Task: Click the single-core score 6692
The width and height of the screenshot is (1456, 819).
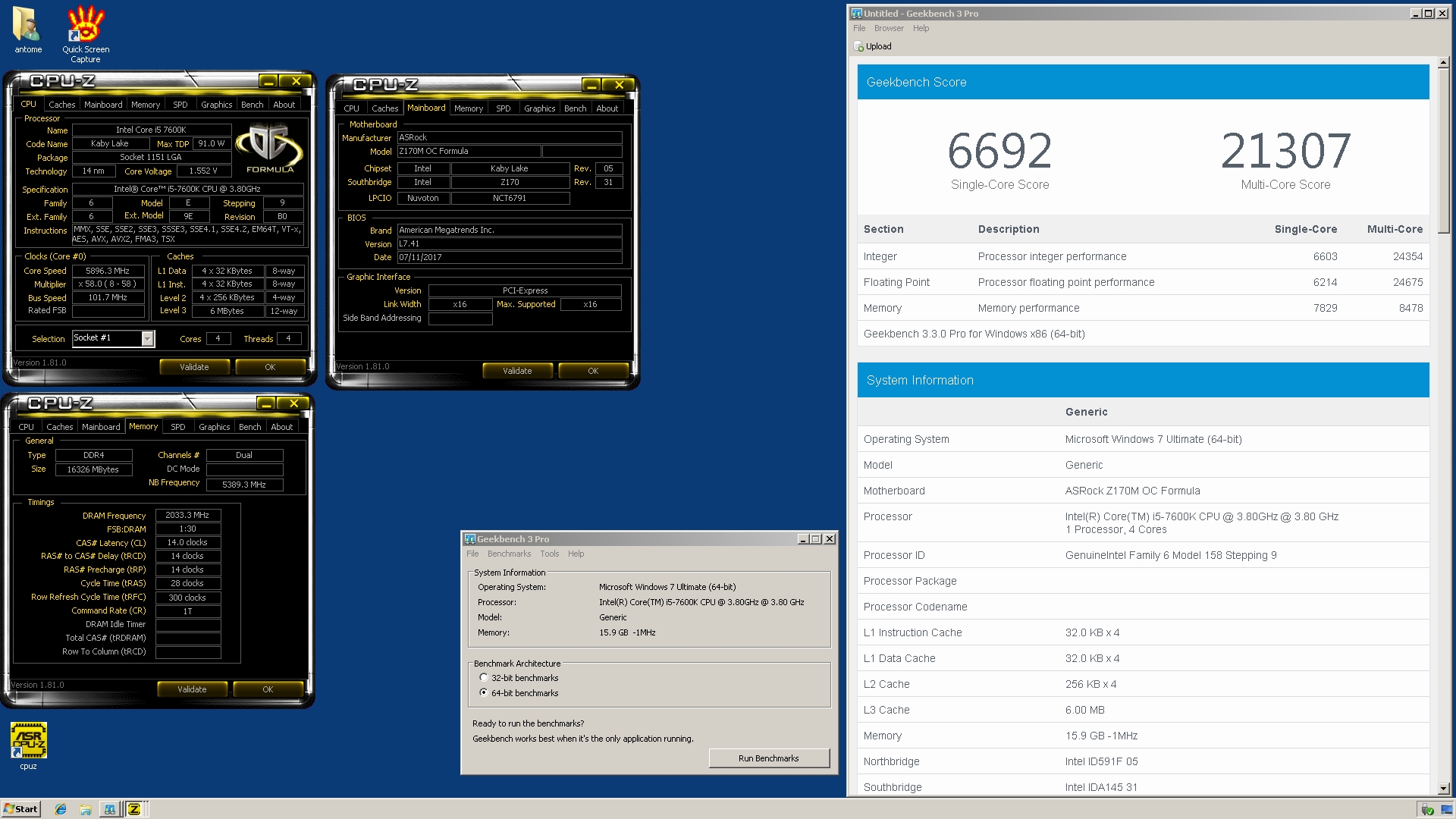Action: [x=999, y=151]
